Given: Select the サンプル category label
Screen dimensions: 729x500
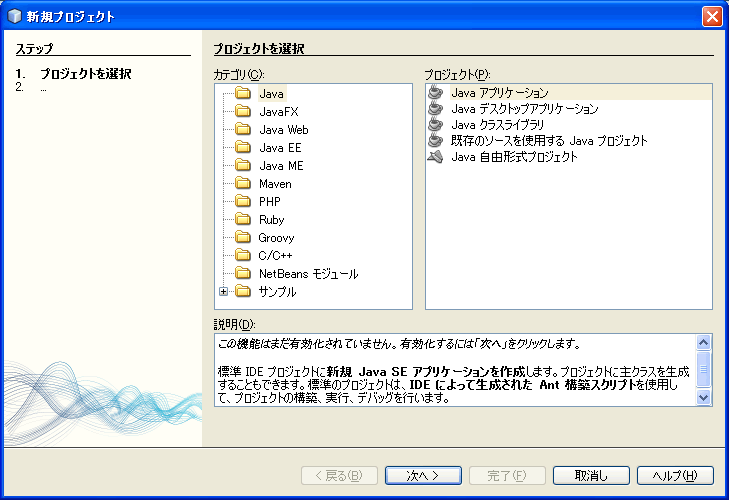Looking at the screenshot, I should tap(277, 292).
